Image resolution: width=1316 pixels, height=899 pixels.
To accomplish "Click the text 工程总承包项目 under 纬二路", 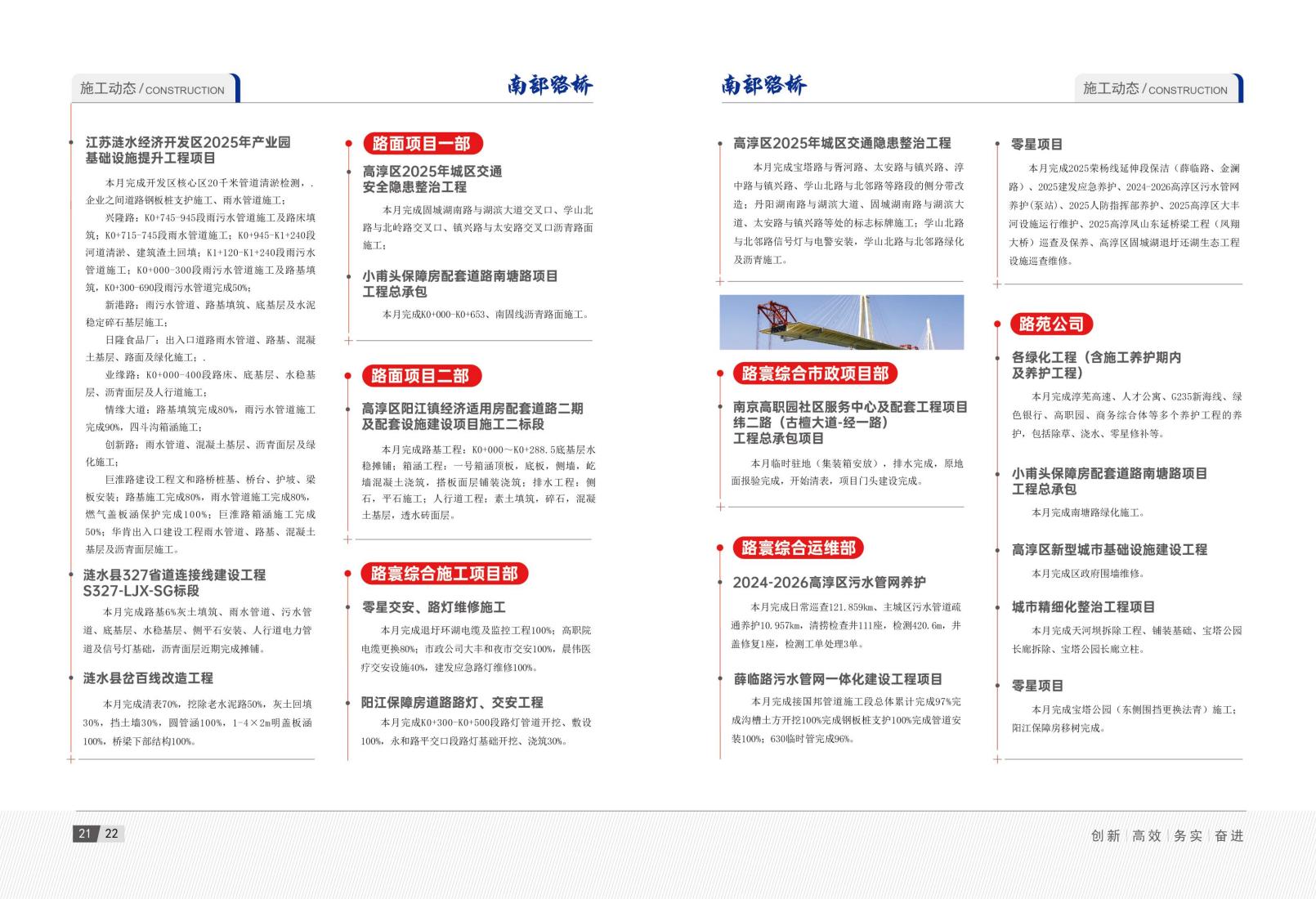I will 778,438.
